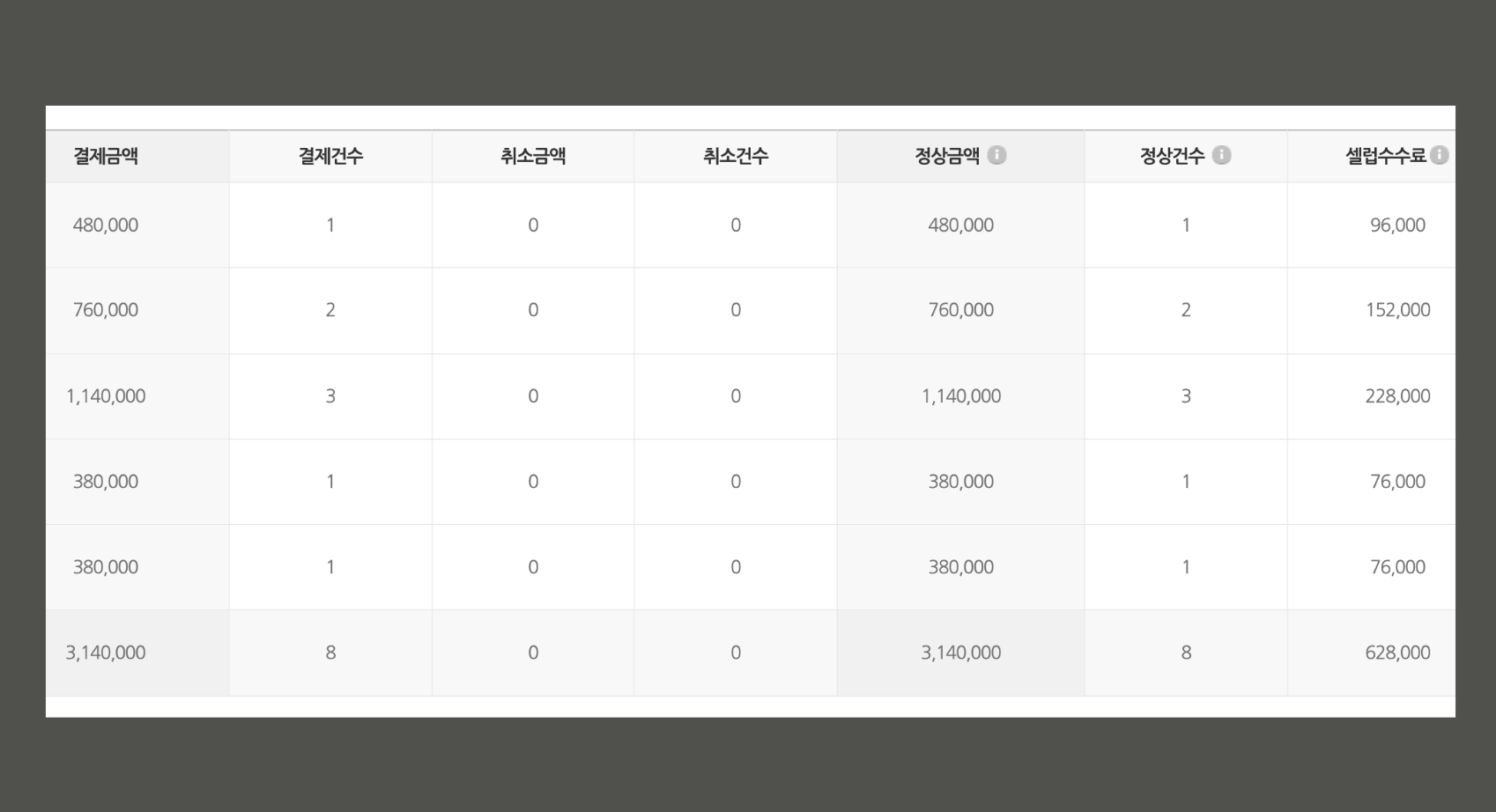The image size is (1496, 812).
Task: Select the 228,000 fee cell
Action: [1372, 396]
